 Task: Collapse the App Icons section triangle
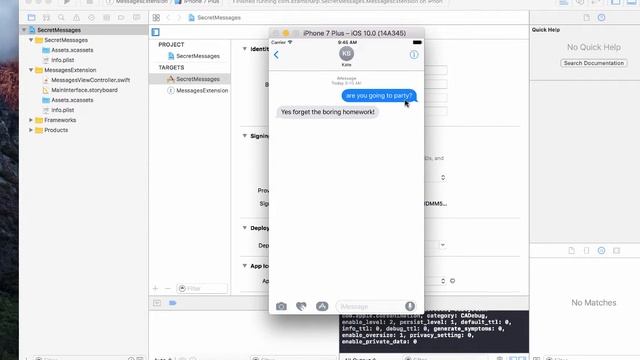point(244,266)
